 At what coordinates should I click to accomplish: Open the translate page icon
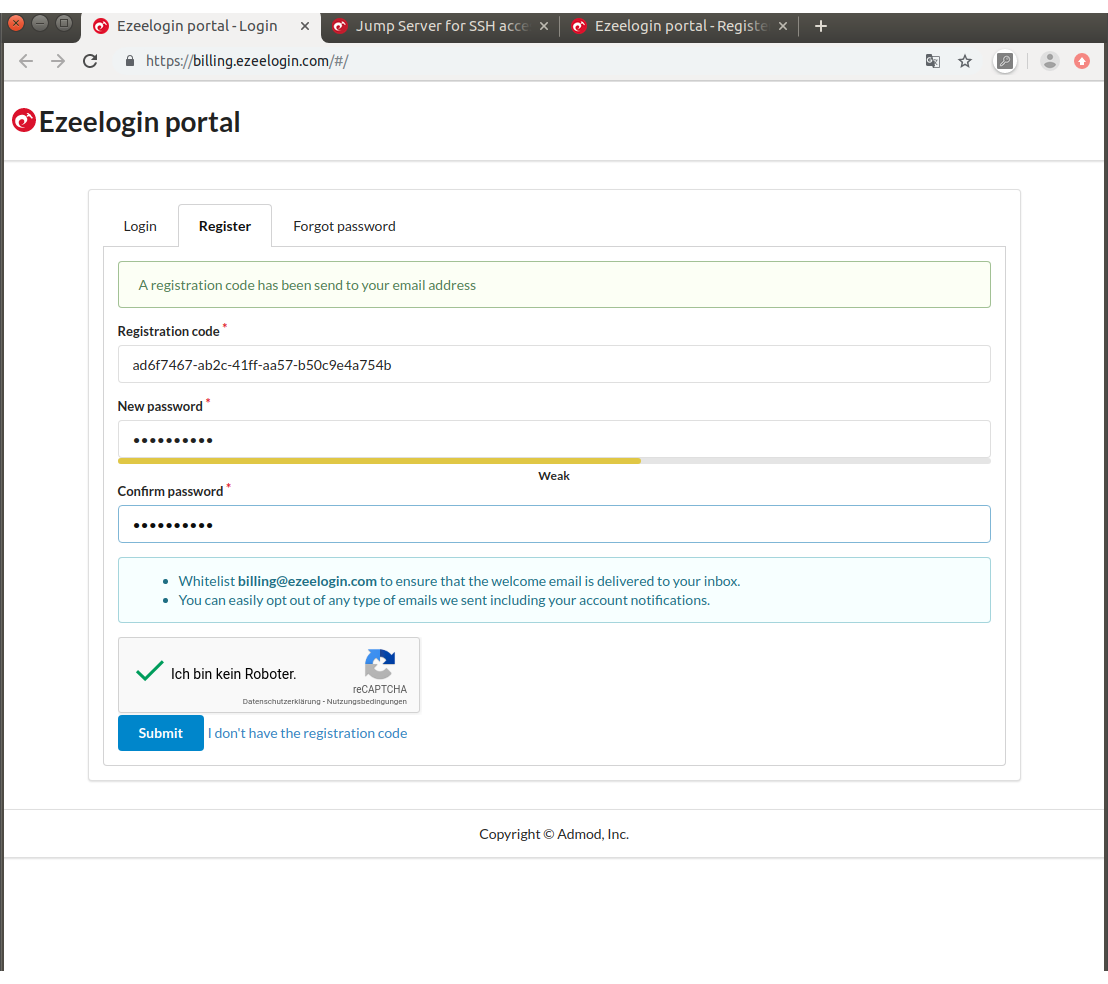[933, 61]
